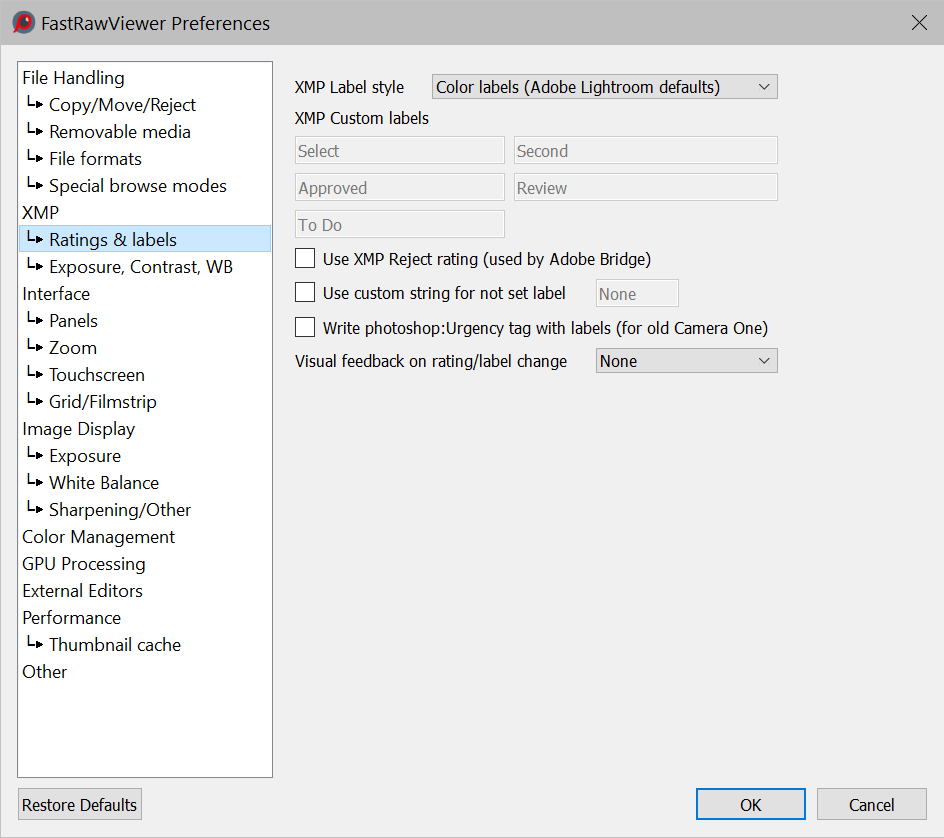
Task: Switch to GPU Processing category
Action: click(x=84, y=564)
